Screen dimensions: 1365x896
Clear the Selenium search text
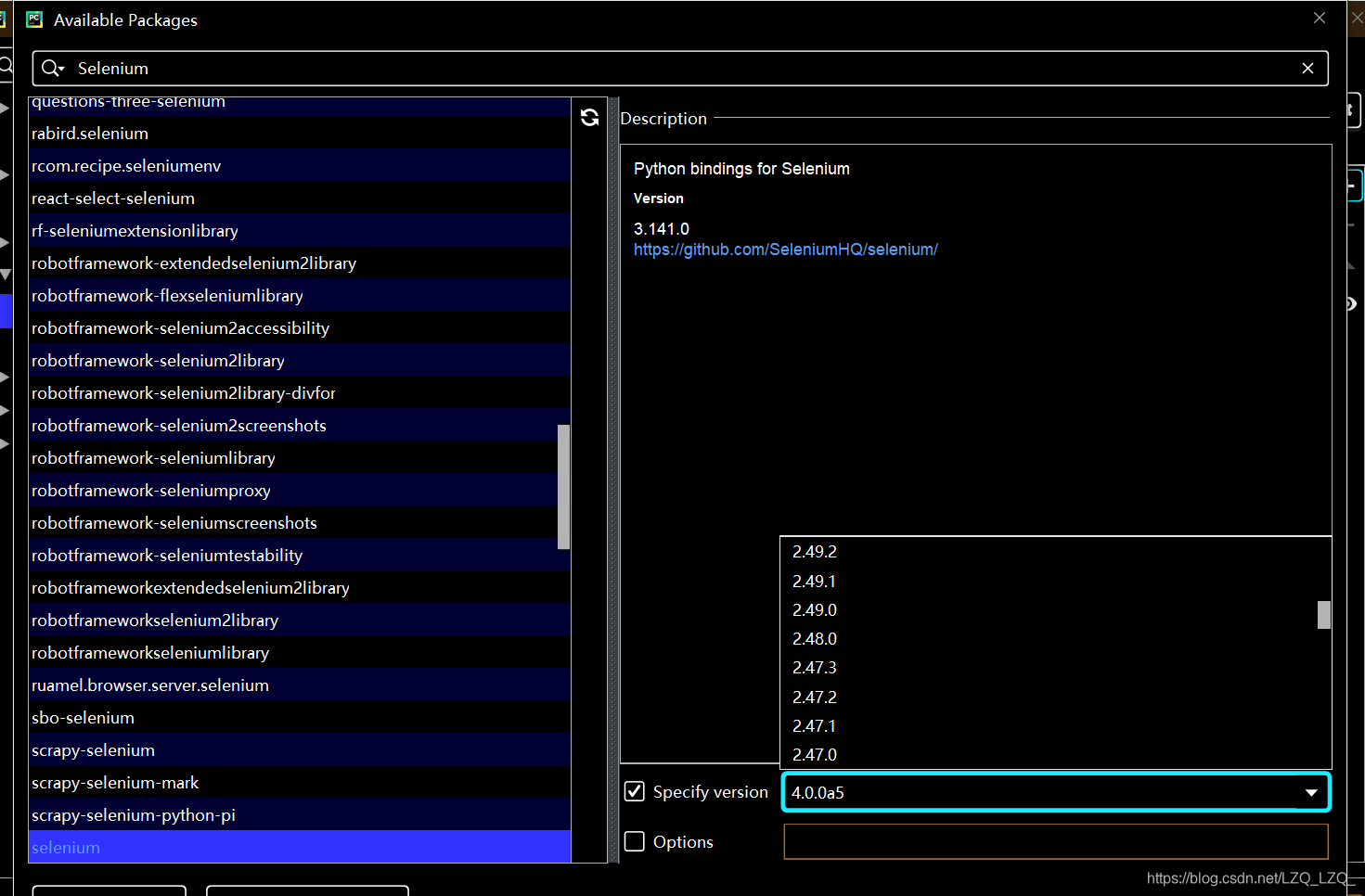1307,69
